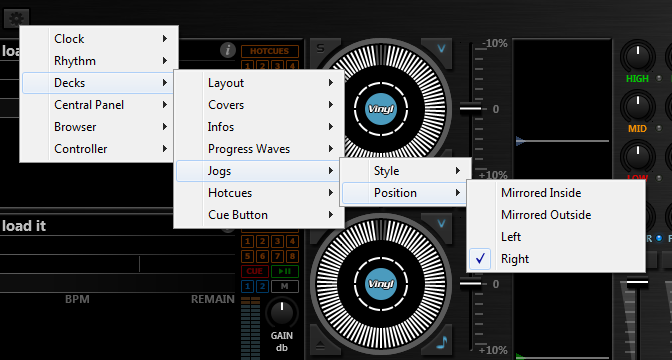672x360 pixels.
Task: Click the music note key icon
Action: tap(441, 342)
